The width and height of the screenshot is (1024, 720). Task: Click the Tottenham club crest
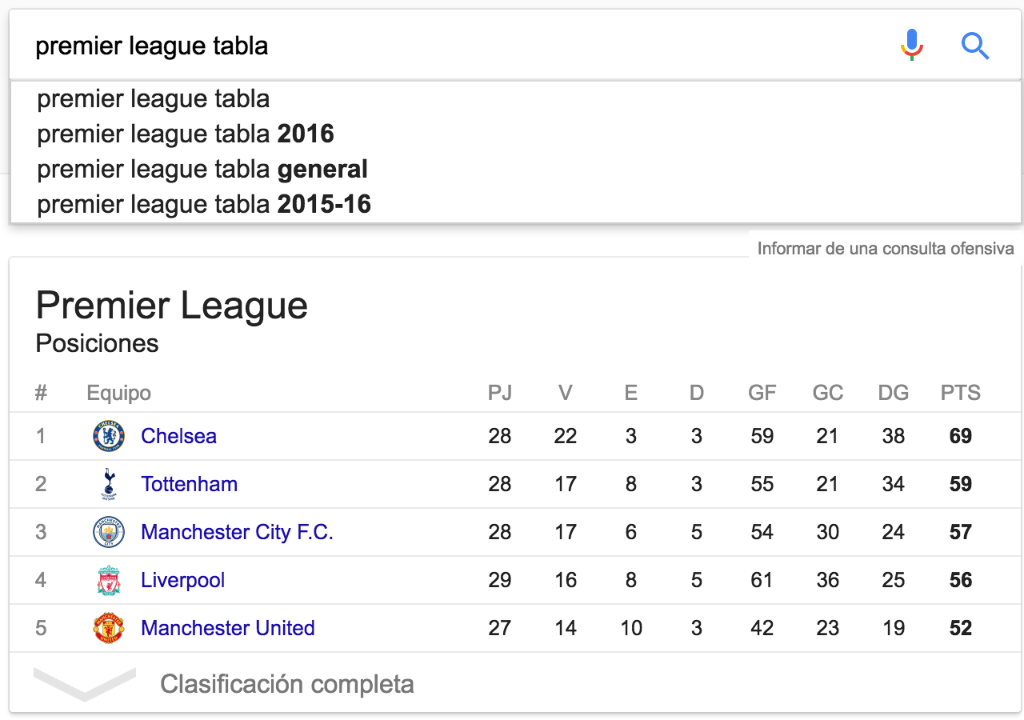click(108, 484)
